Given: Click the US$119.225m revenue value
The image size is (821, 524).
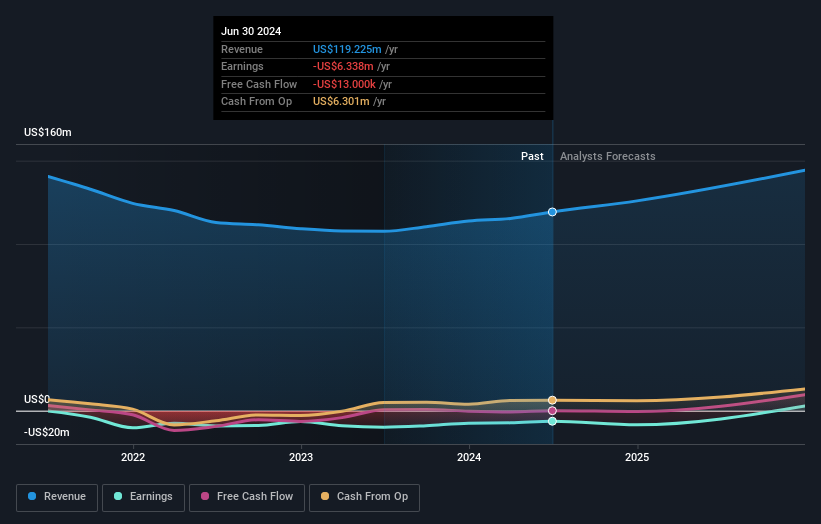Looking at the screenshot, I should [x=347, y=49].
